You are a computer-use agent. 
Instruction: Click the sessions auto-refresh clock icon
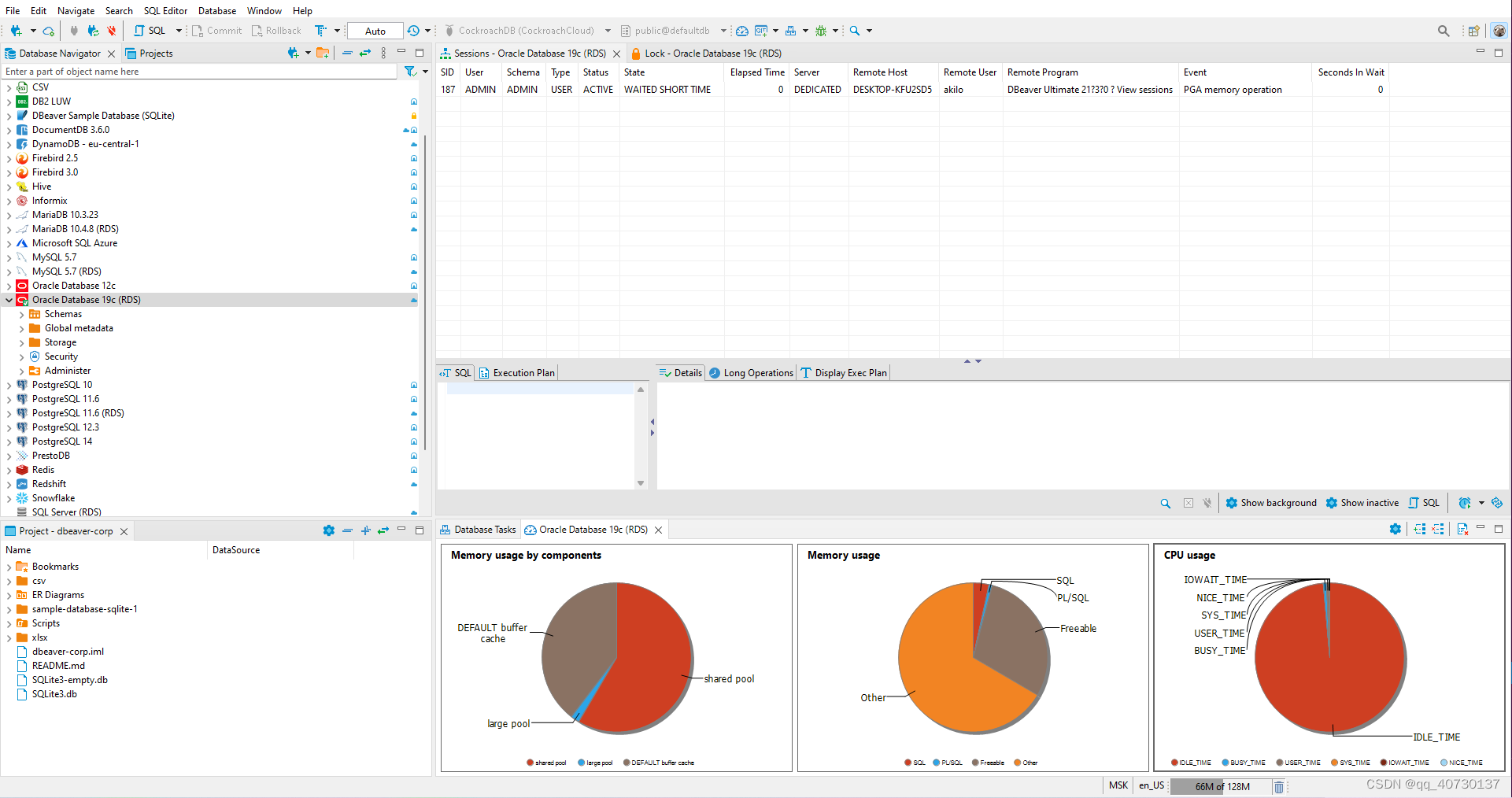(x=1465, y=503)
